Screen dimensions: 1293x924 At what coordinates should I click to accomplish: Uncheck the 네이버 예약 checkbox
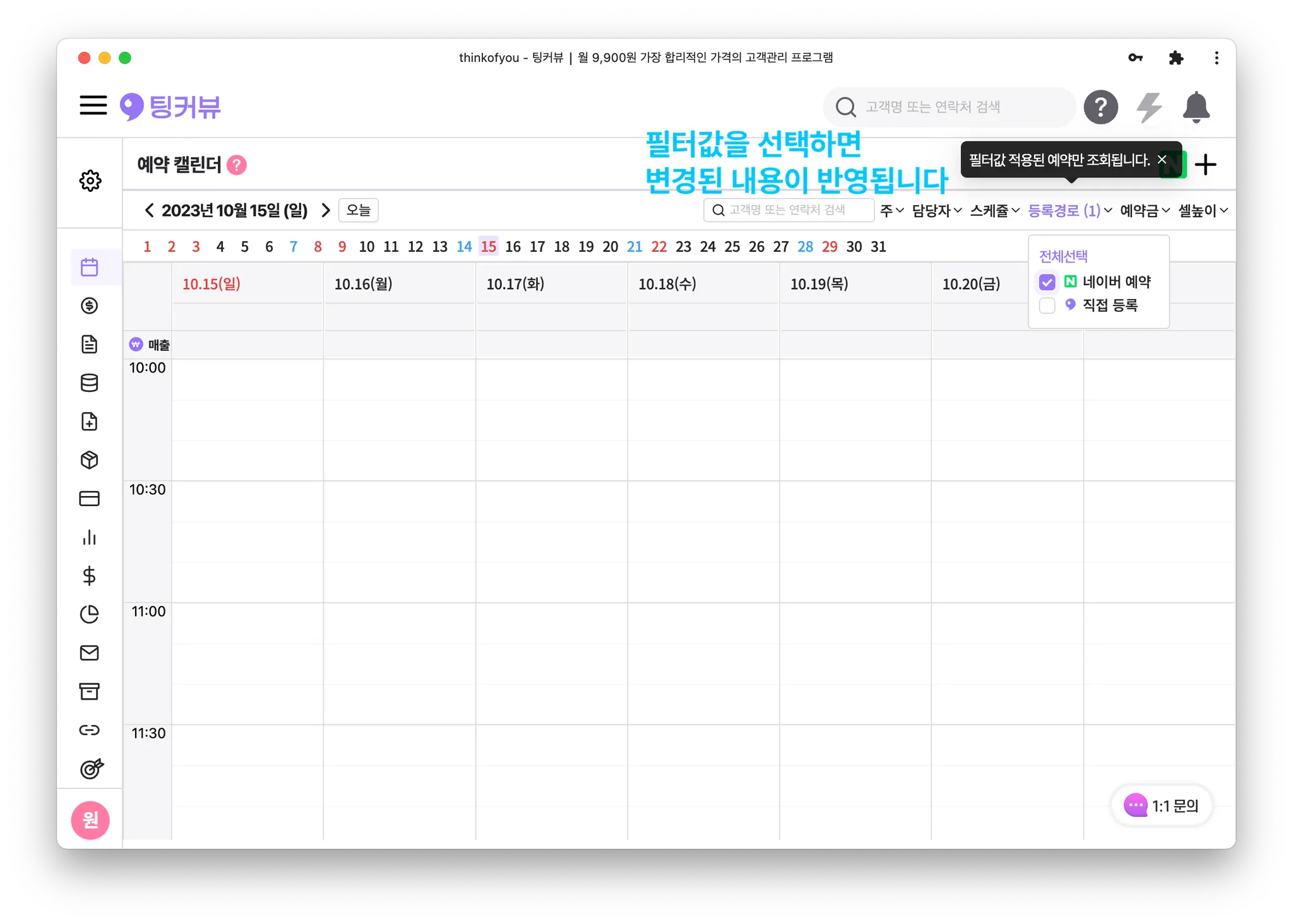tap(1047, 282)
